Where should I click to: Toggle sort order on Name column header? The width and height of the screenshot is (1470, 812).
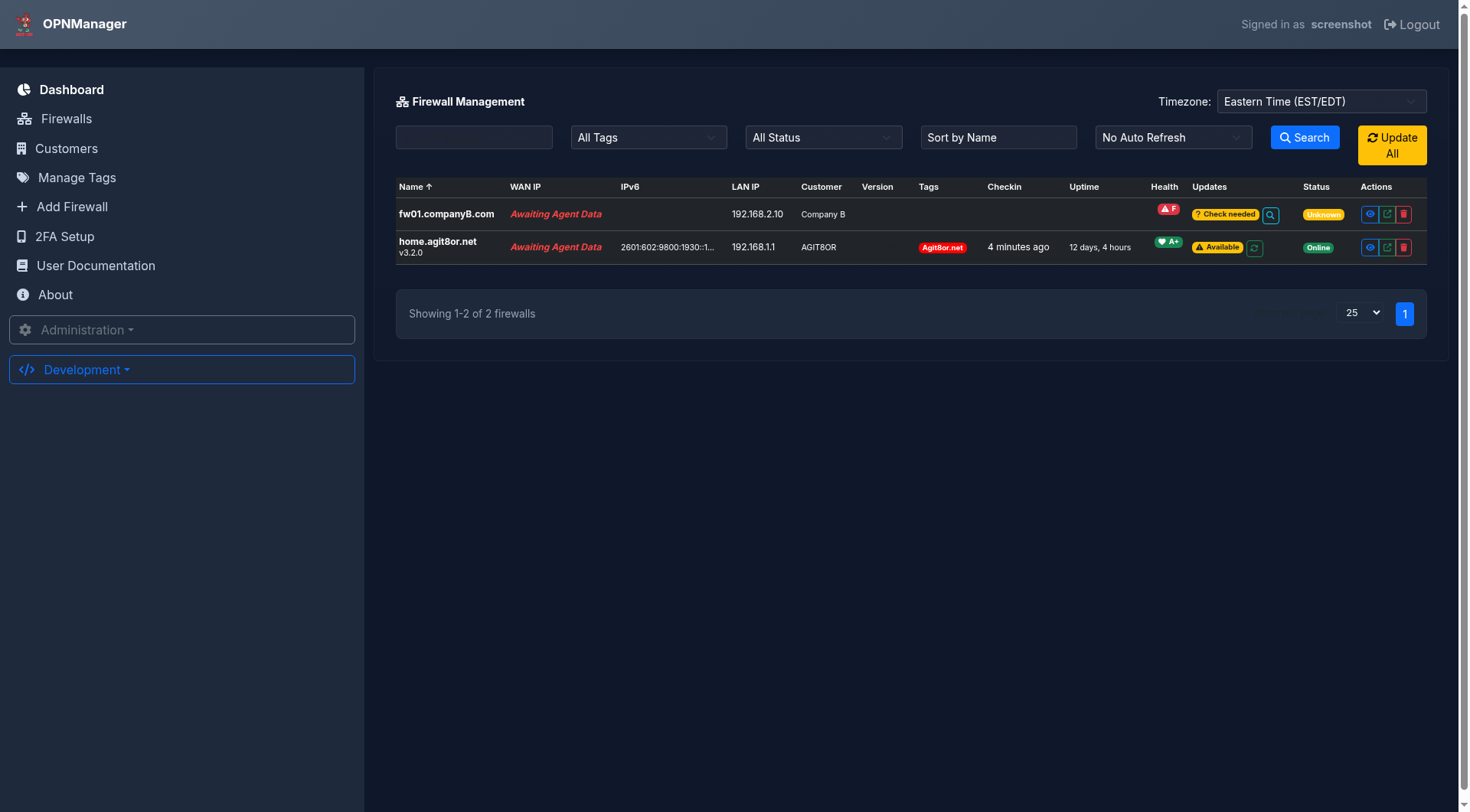pos(415,188)
